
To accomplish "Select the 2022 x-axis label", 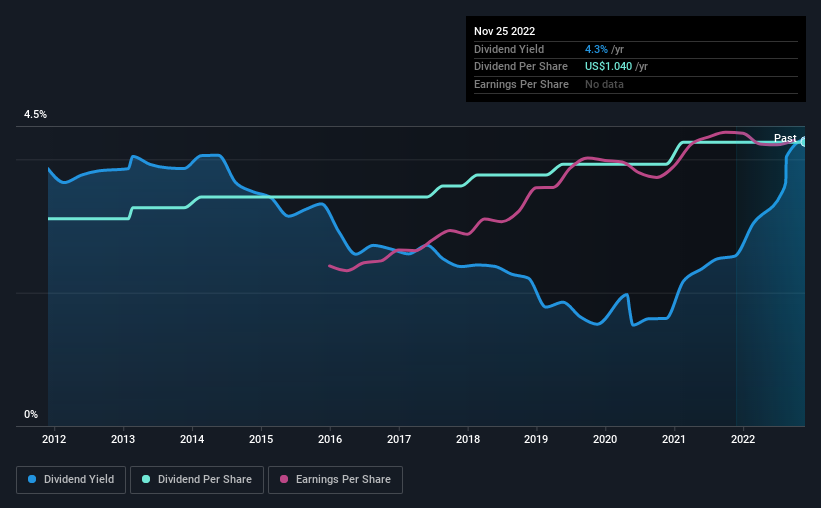I will click(x=743, y=439).
